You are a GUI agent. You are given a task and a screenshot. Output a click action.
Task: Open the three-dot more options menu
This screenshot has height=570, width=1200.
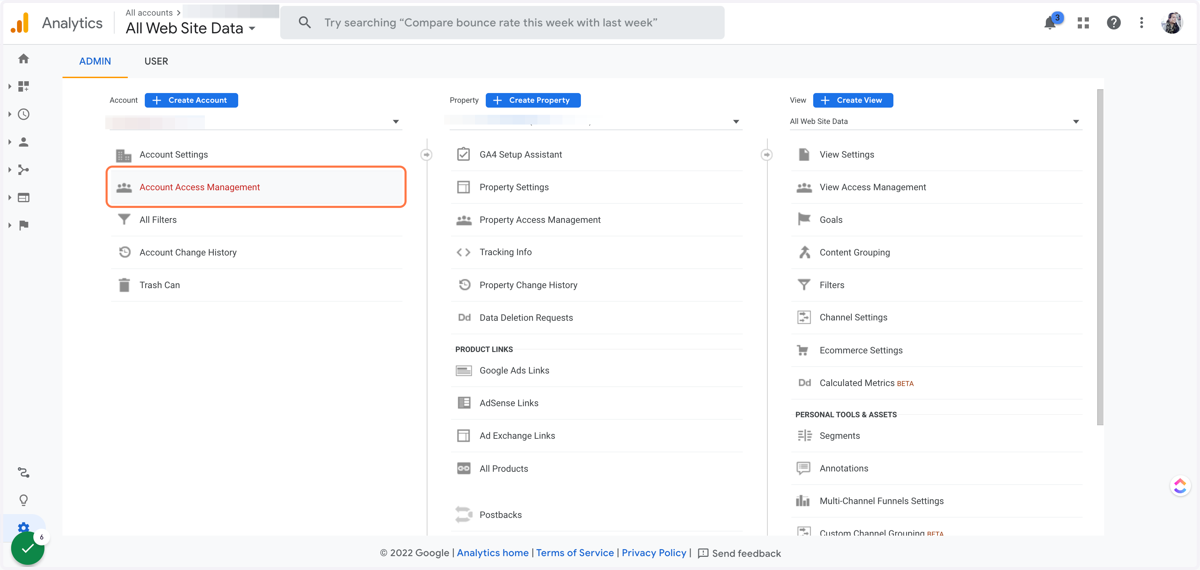(1141, 23)
